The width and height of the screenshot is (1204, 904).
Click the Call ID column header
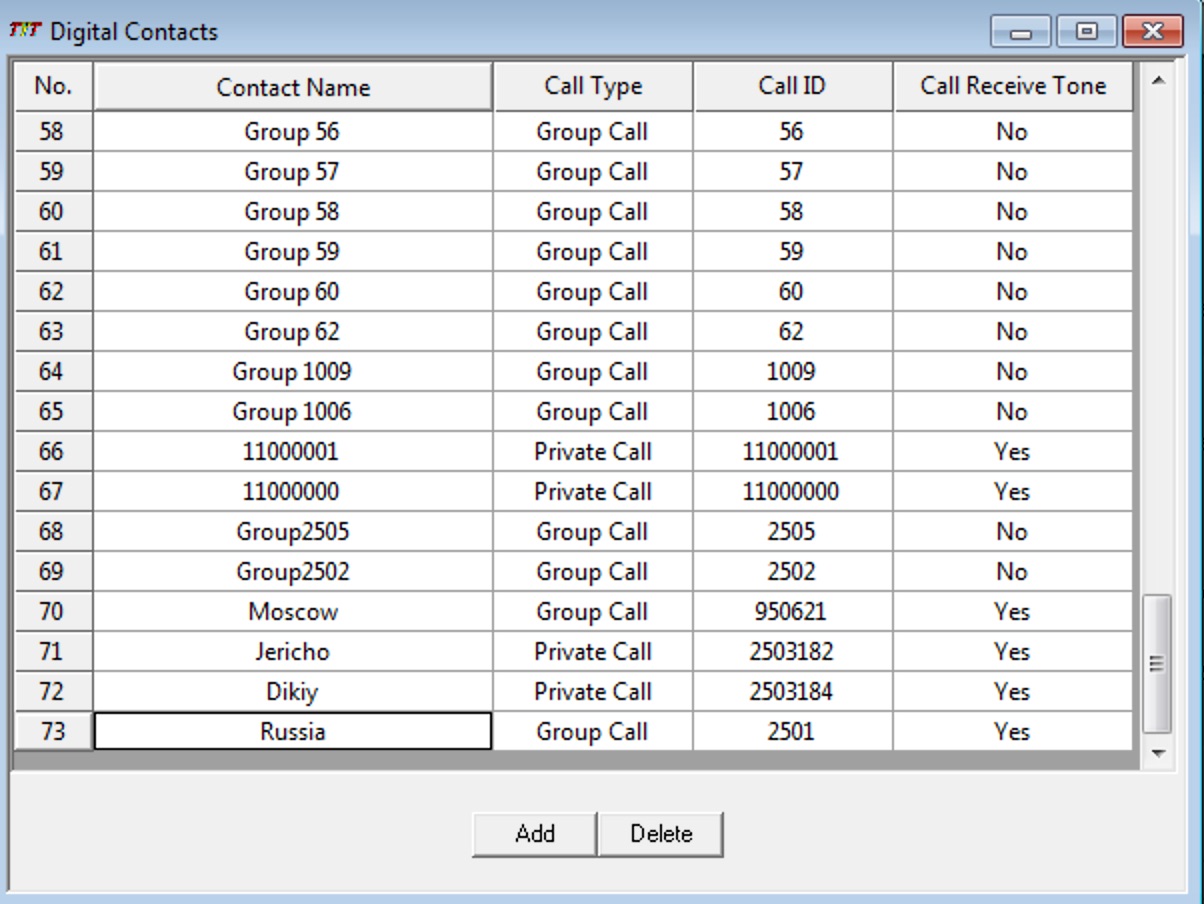point(793,87)
